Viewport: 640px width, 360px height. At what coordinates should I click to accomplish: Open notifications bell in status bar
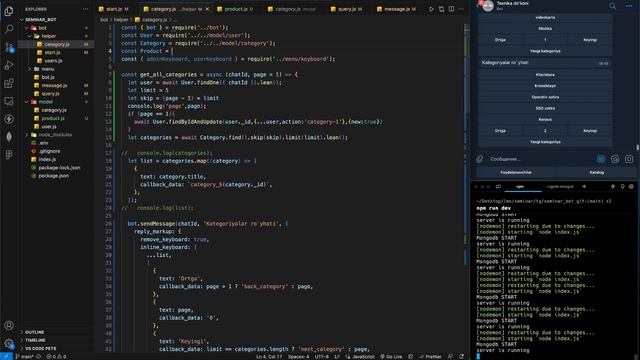click(x=461, y=357)
